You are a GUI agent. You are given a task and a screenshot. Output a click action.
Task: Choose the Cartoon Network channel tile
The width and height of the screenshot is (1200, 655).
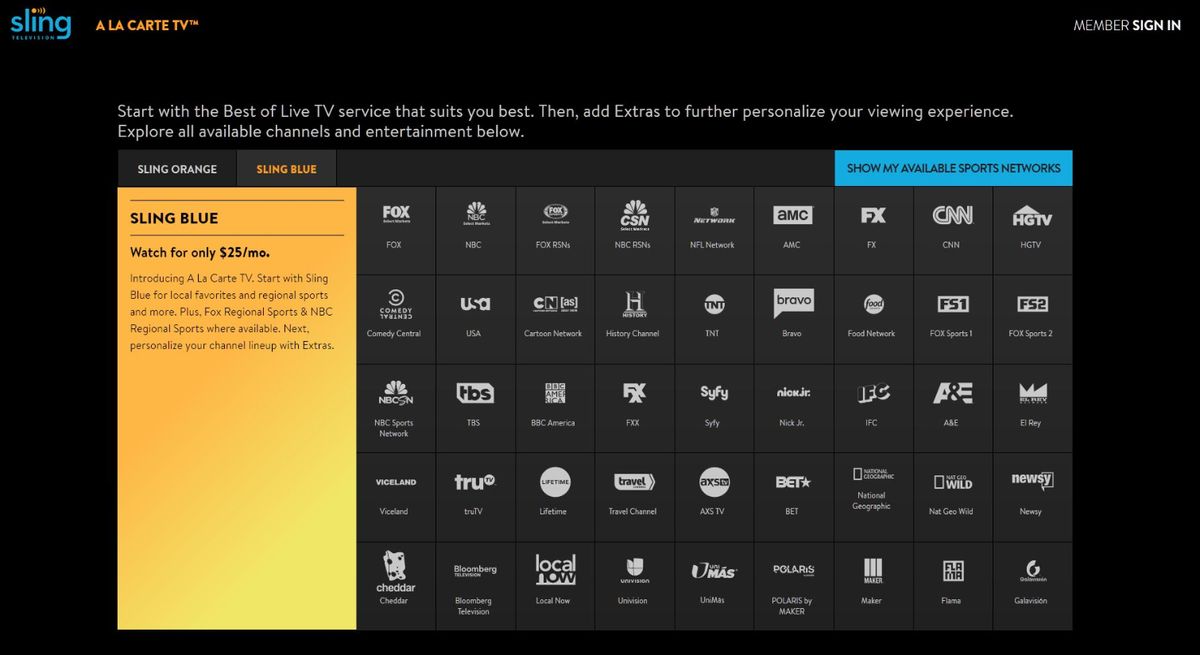[x=555, y=319]
